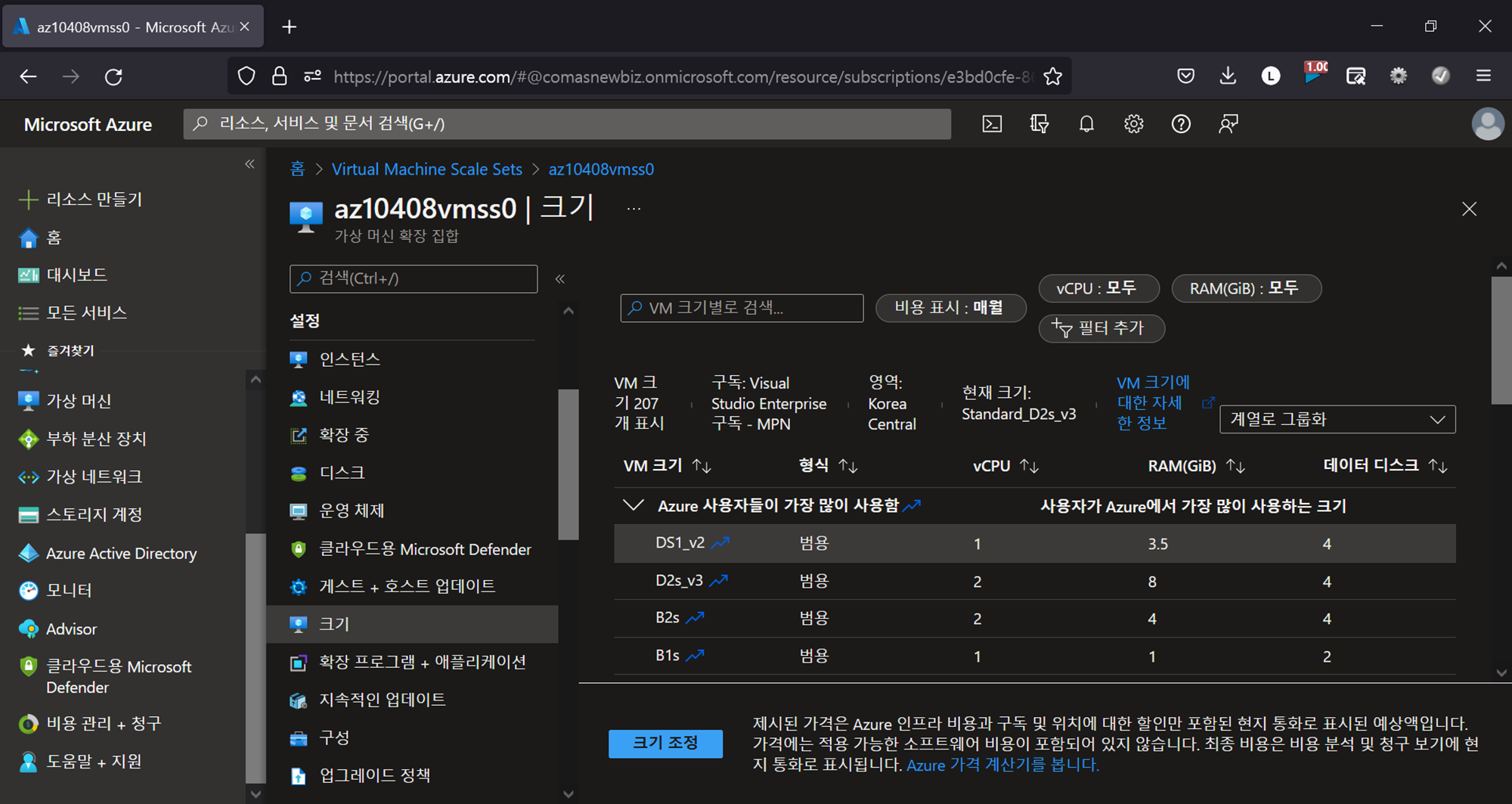
Task: Bookmark this page with star icon
Action: tap(1052, 76)
